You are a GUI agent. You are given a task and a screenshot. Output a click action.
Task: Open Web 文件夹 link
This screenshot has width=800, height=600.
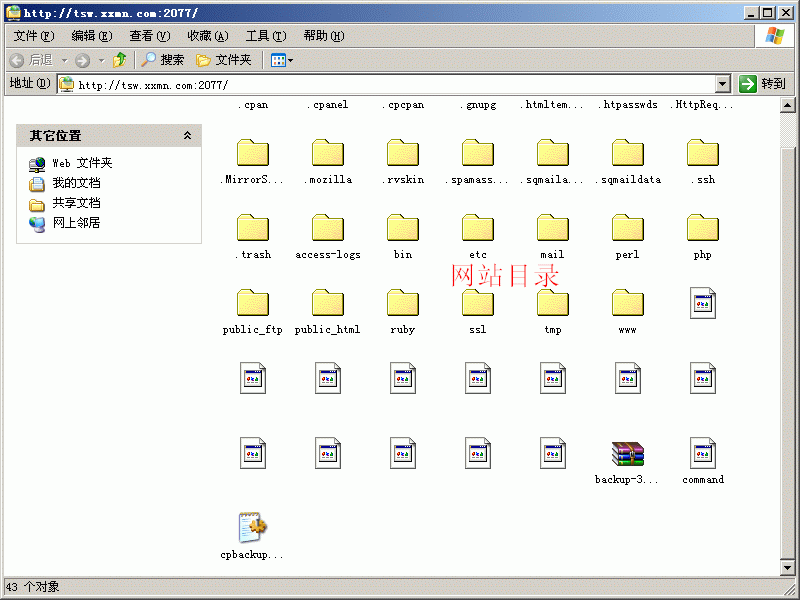[70, 163]
